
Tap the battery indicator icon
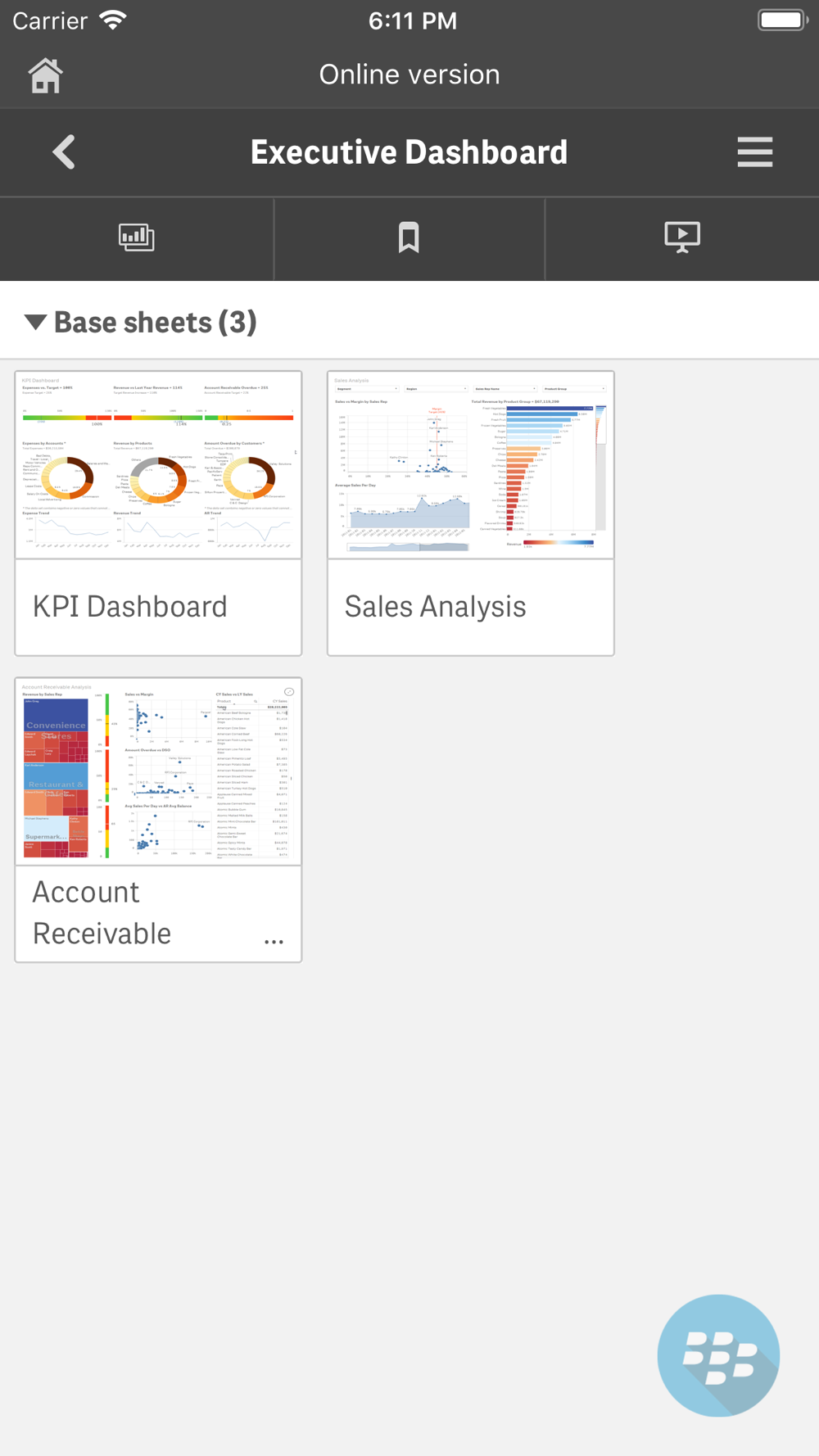(782, 20)
